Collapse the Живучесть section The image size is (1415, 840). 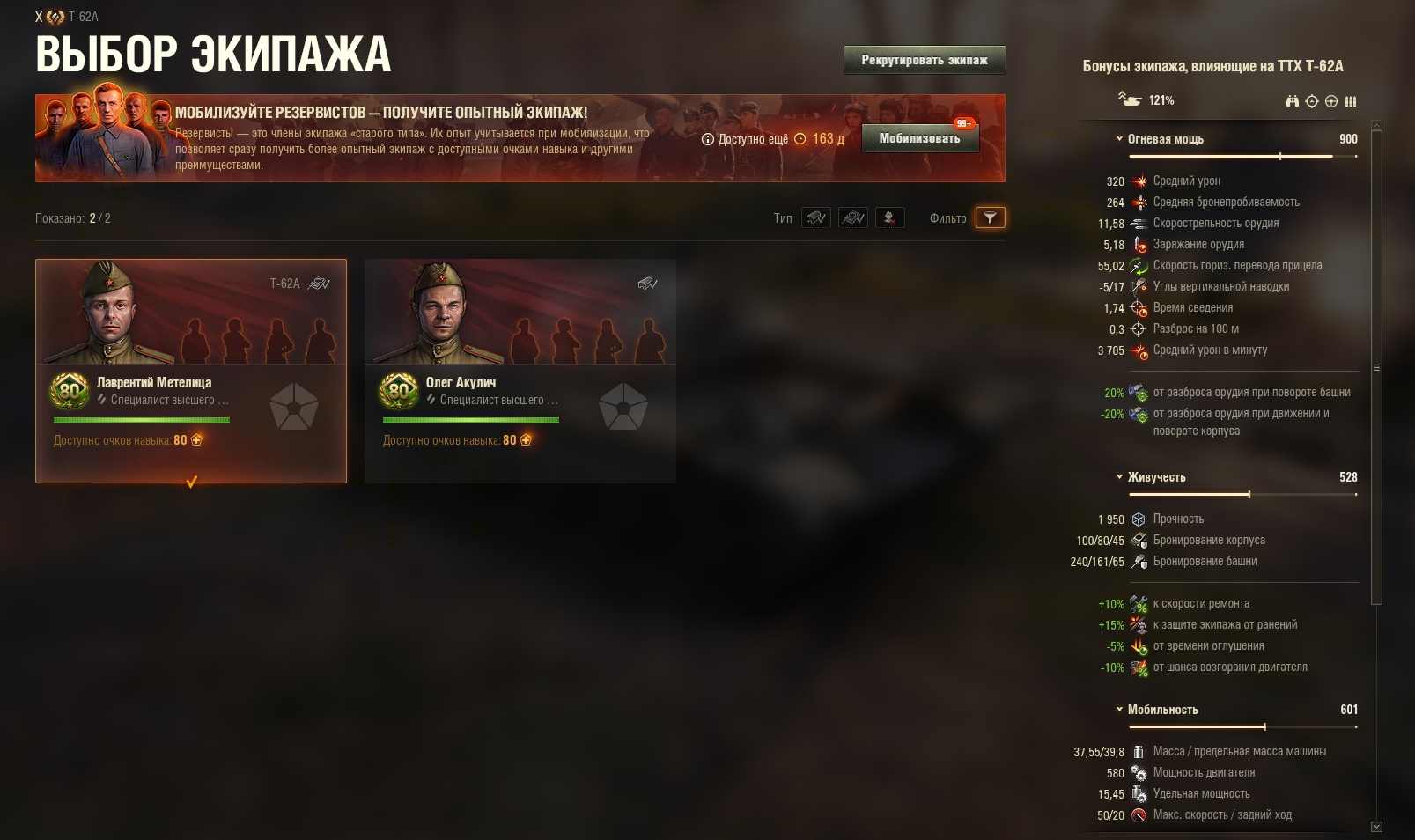pyautogui.click(x=1120, y=477)
